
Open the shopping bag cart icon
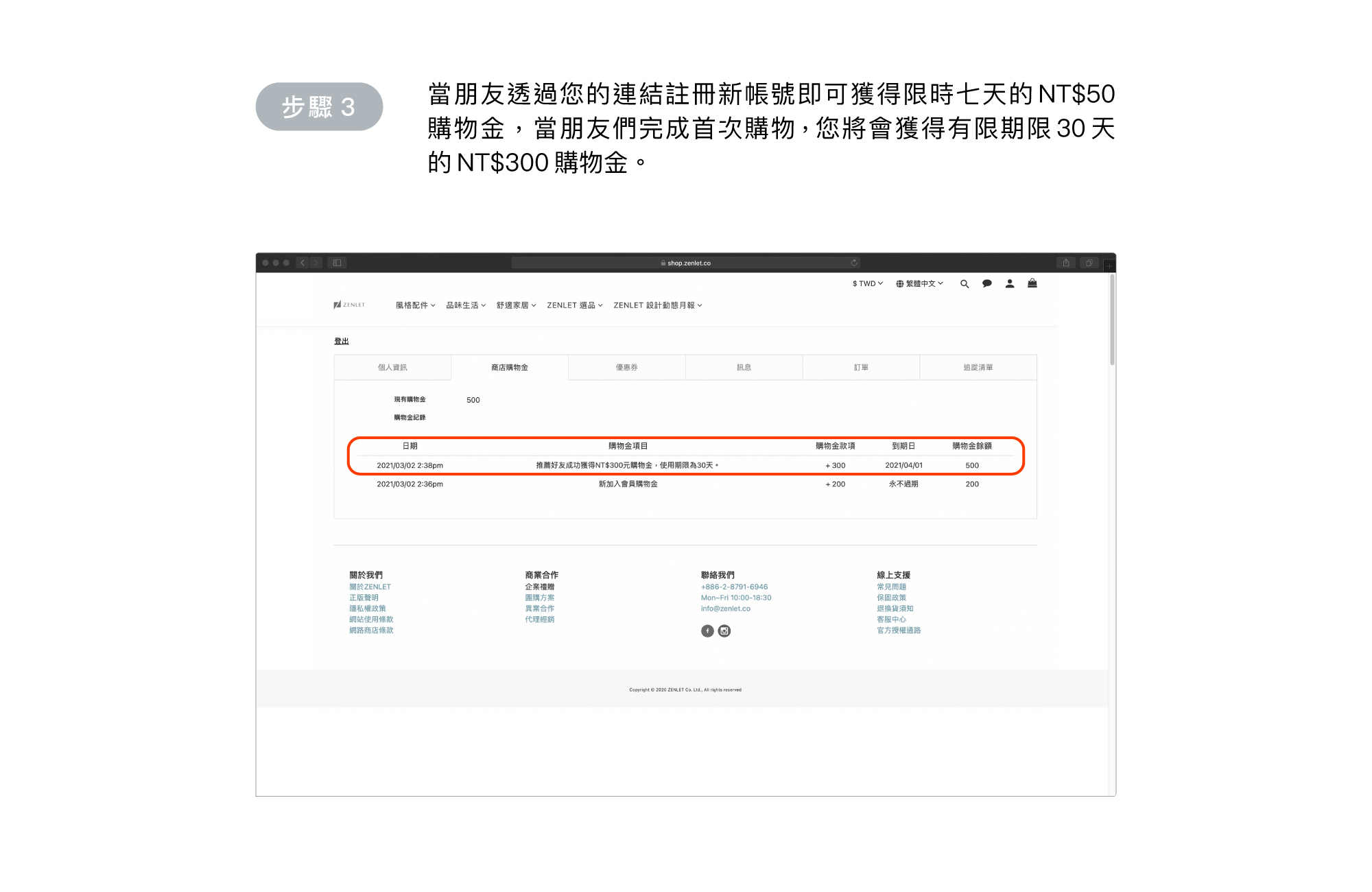(1032, 283)
